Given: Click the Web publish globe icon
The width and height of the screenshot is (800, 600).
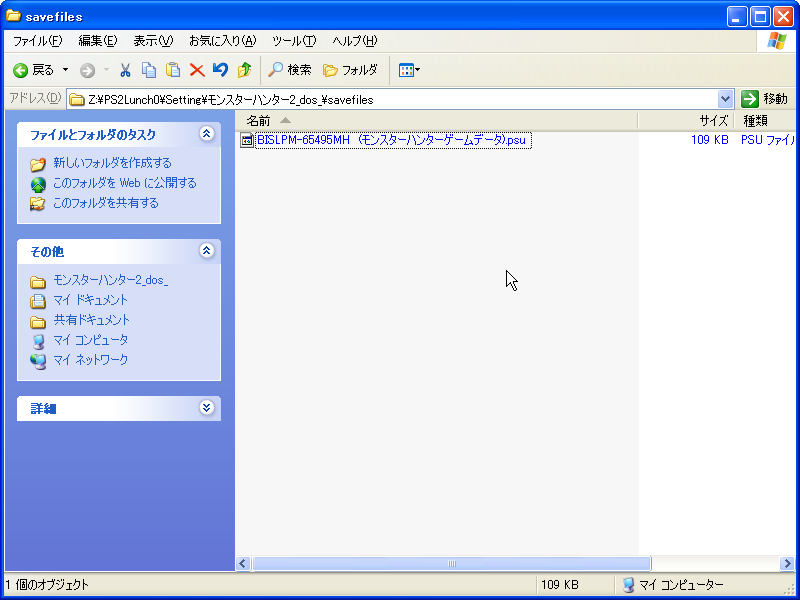Looking at the screenshot, I should tap(38, 184).
